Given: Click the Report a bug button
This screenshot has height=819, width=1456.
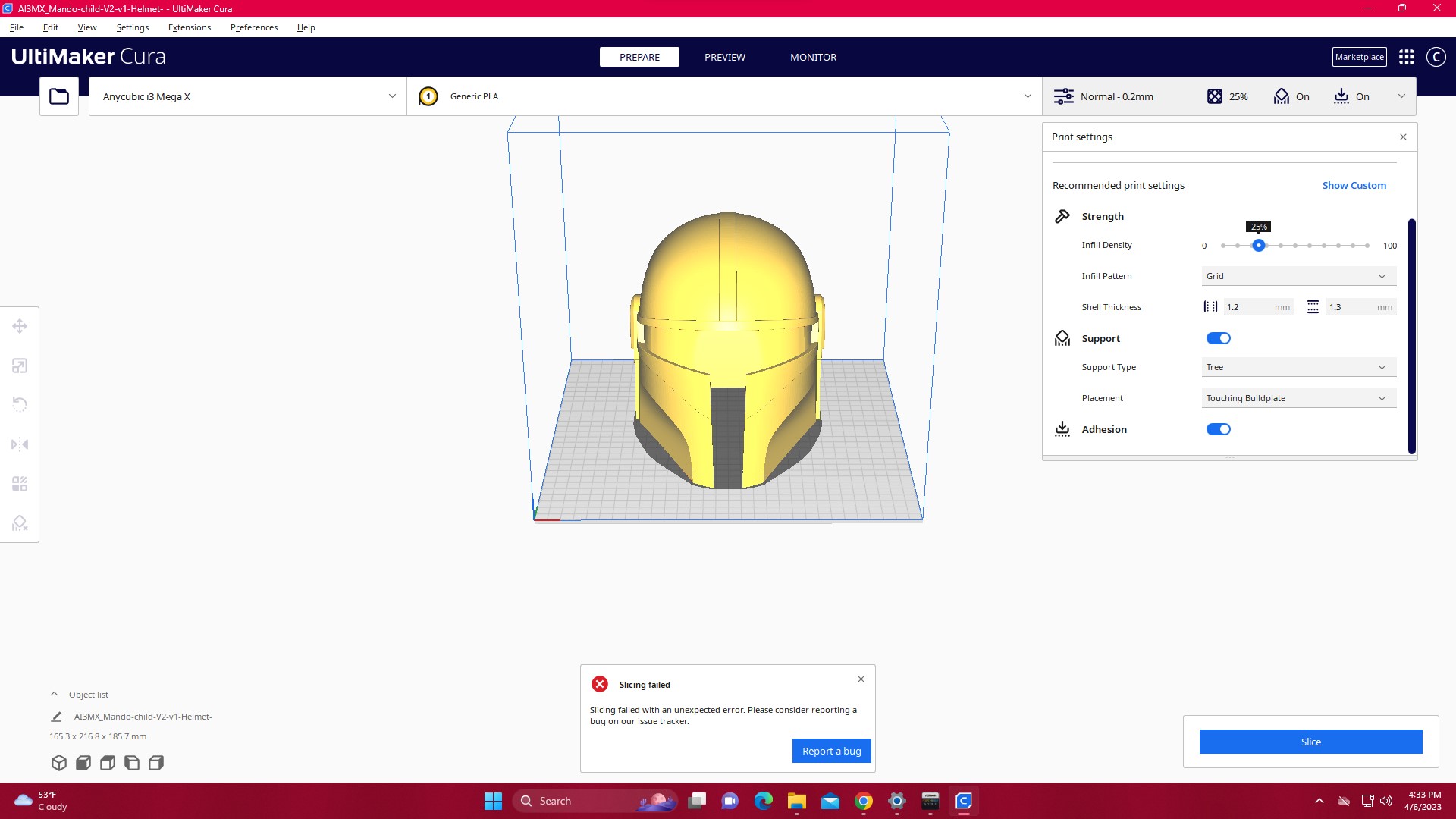Looking at the screenshot, I should coord(831,750).
